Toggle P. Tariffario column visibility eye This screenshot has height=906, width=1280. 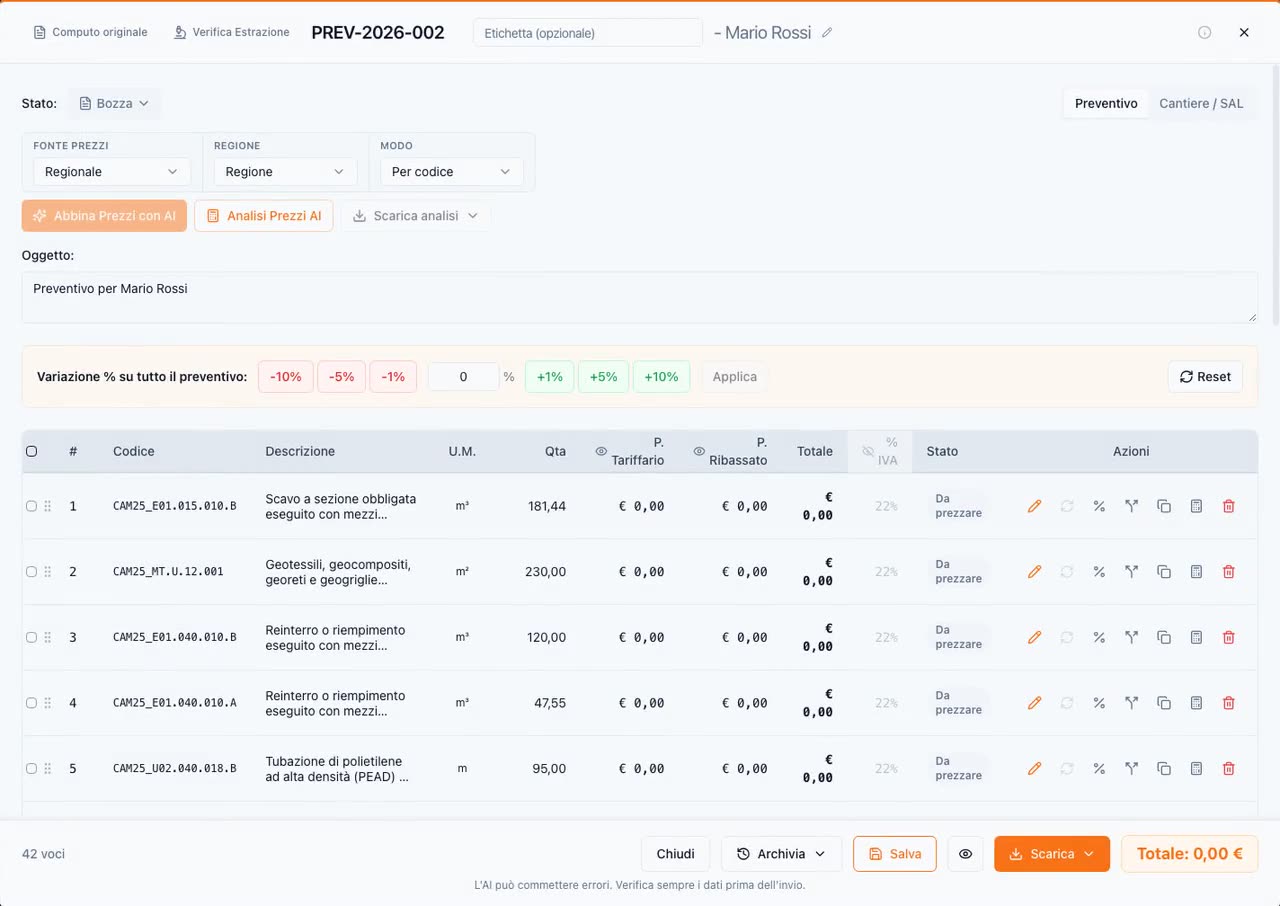tap(601, 451)
